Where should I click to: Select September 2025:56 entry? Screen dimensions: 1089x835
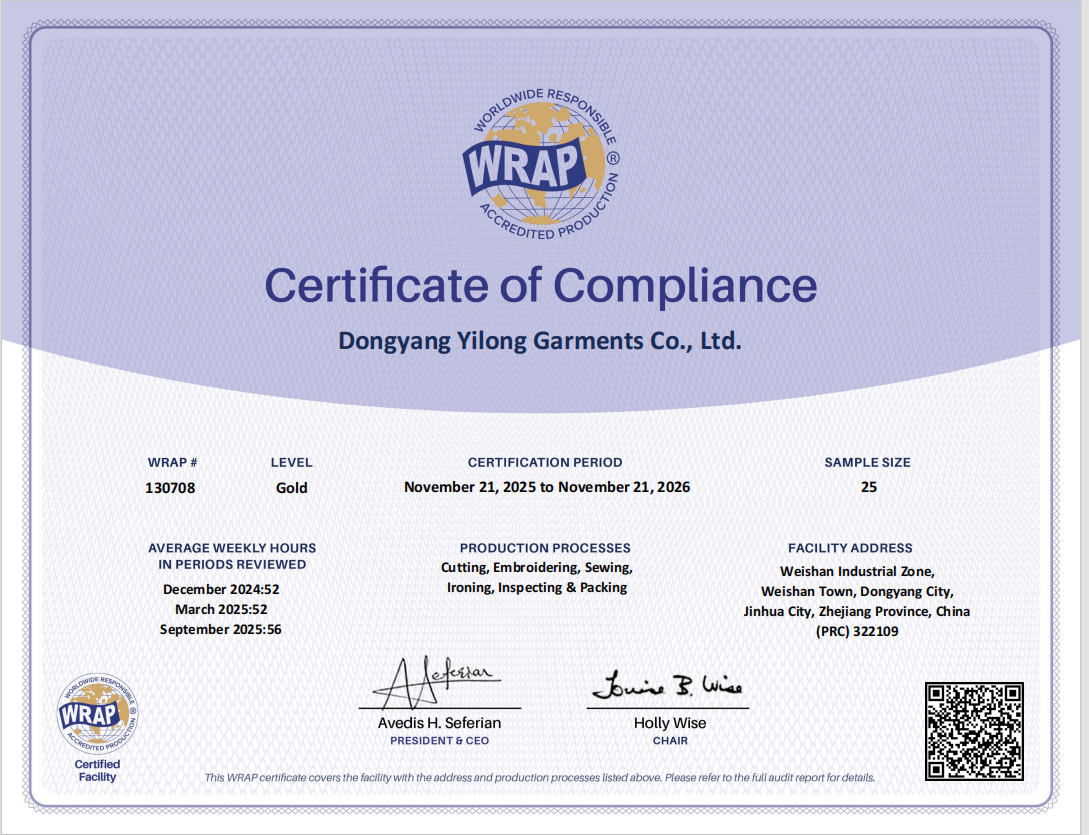tap(221, 630)
